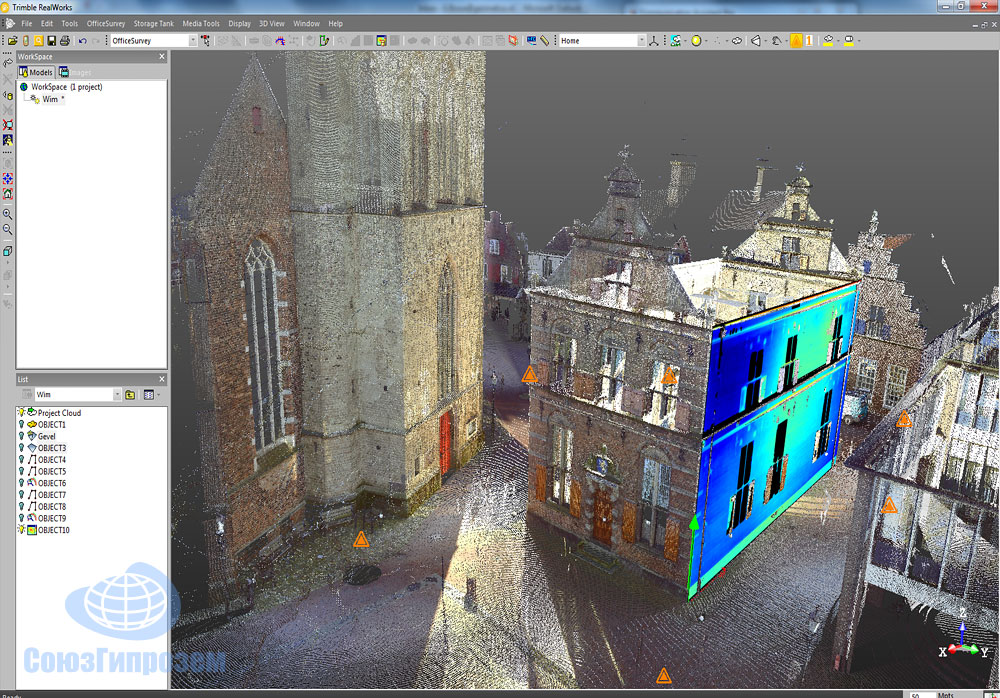Open a project with the folder icon
This screenshot has width=1000, height=698.
click(x=12, y=41)
